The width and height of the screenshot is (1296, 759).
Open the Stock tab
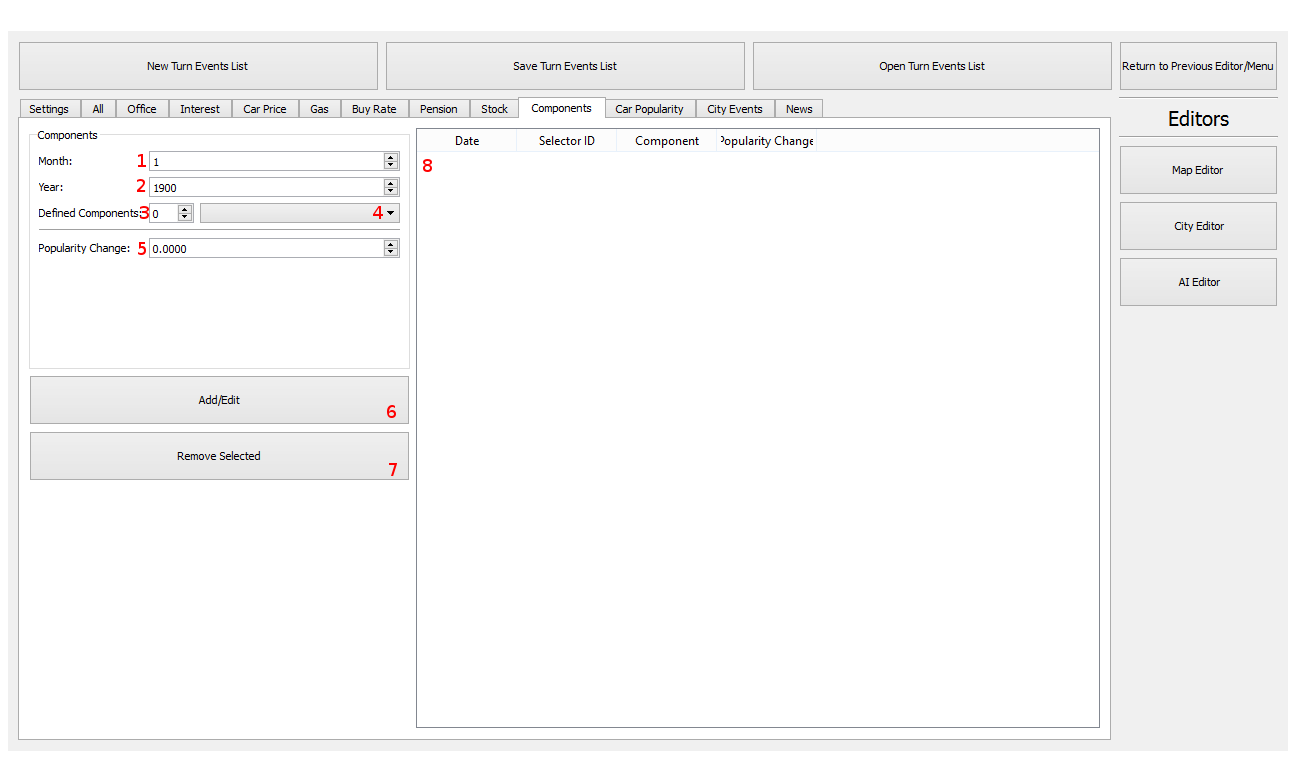494,109
